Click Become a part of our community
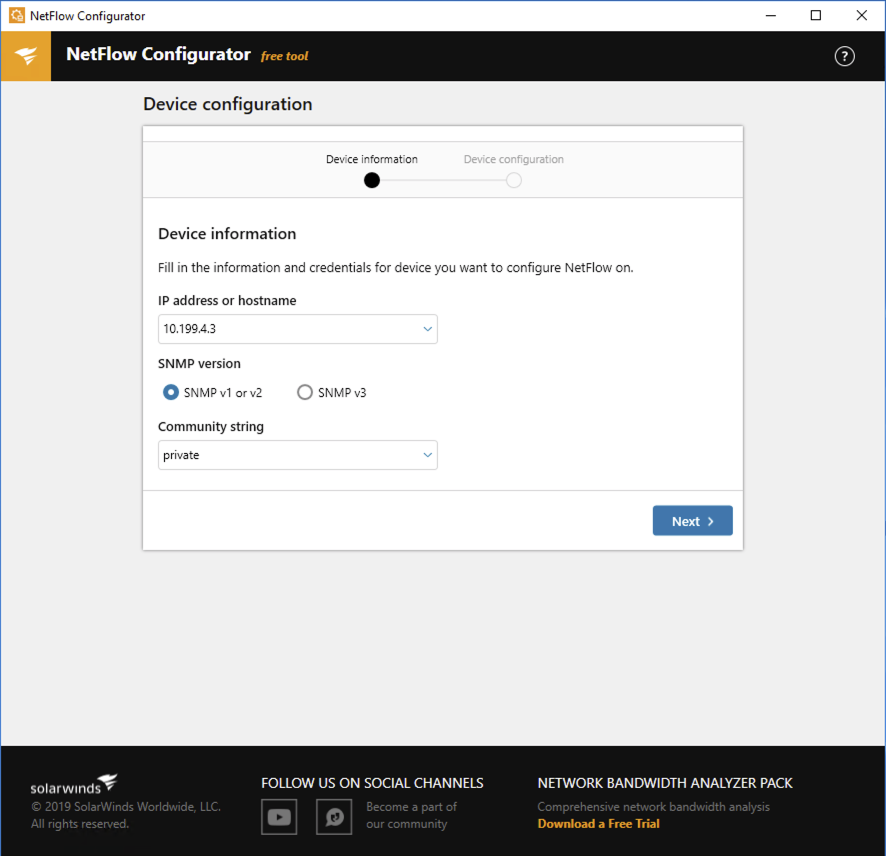The height and width of the screenshot is (856, 886). click(x=411, y=815)
